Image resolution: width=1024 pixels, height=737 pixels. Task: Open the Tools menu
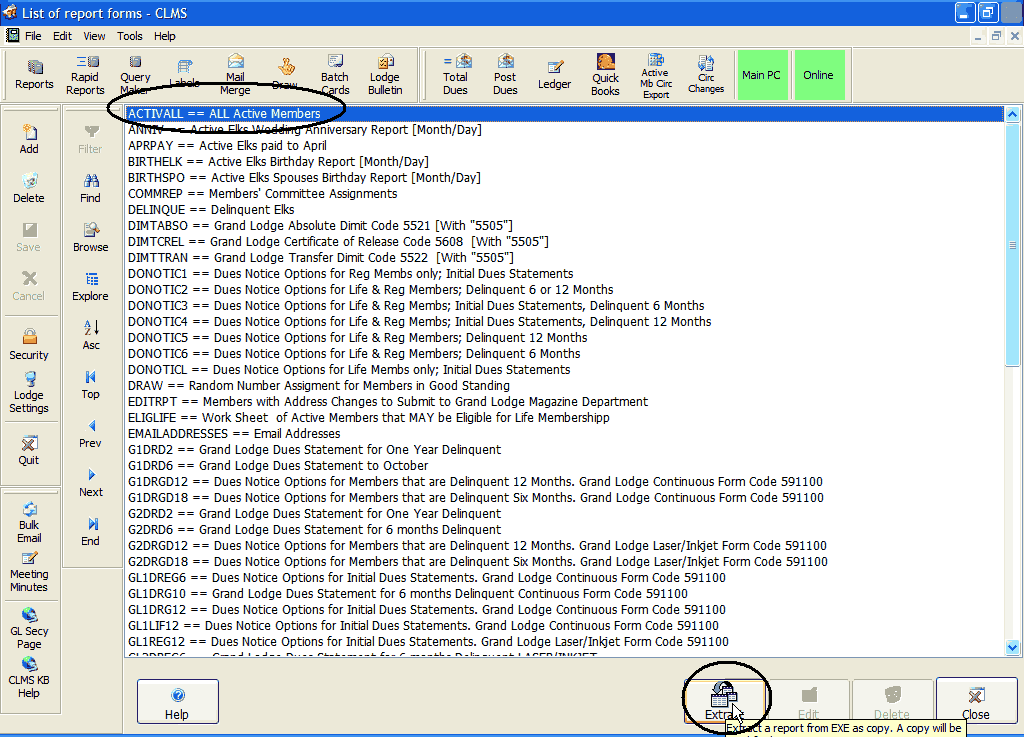pyautogui.click(x=130, y=36)
